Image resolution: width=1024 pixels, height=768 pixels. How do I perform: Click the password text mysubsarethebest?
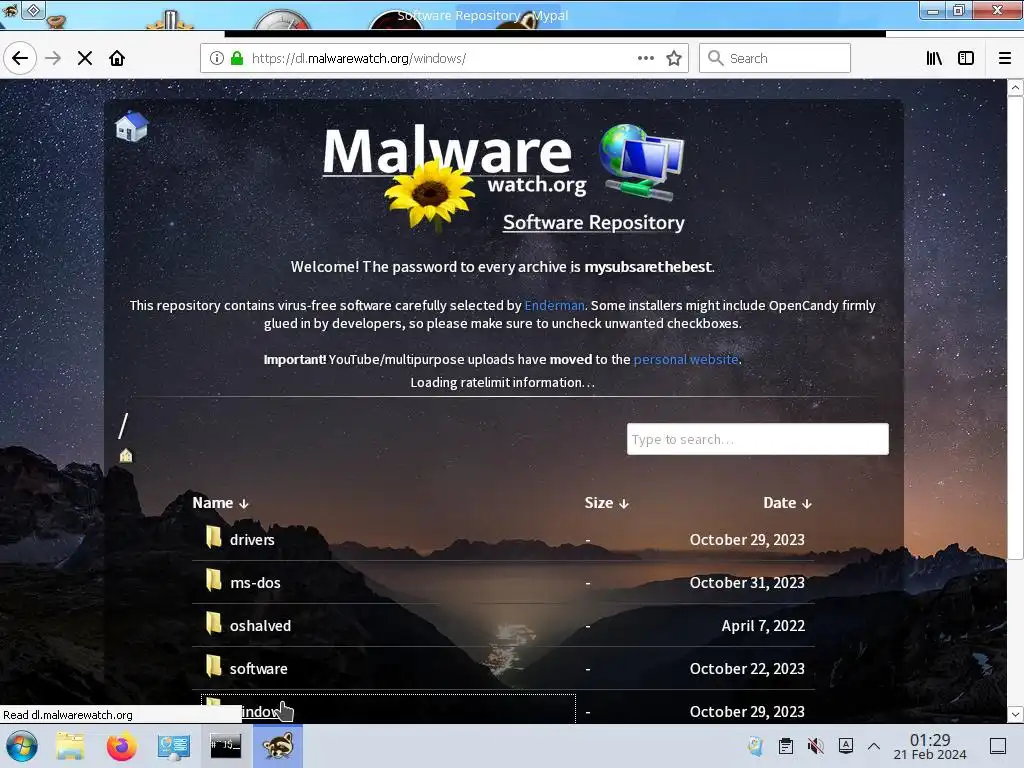(x=648, y=266)
